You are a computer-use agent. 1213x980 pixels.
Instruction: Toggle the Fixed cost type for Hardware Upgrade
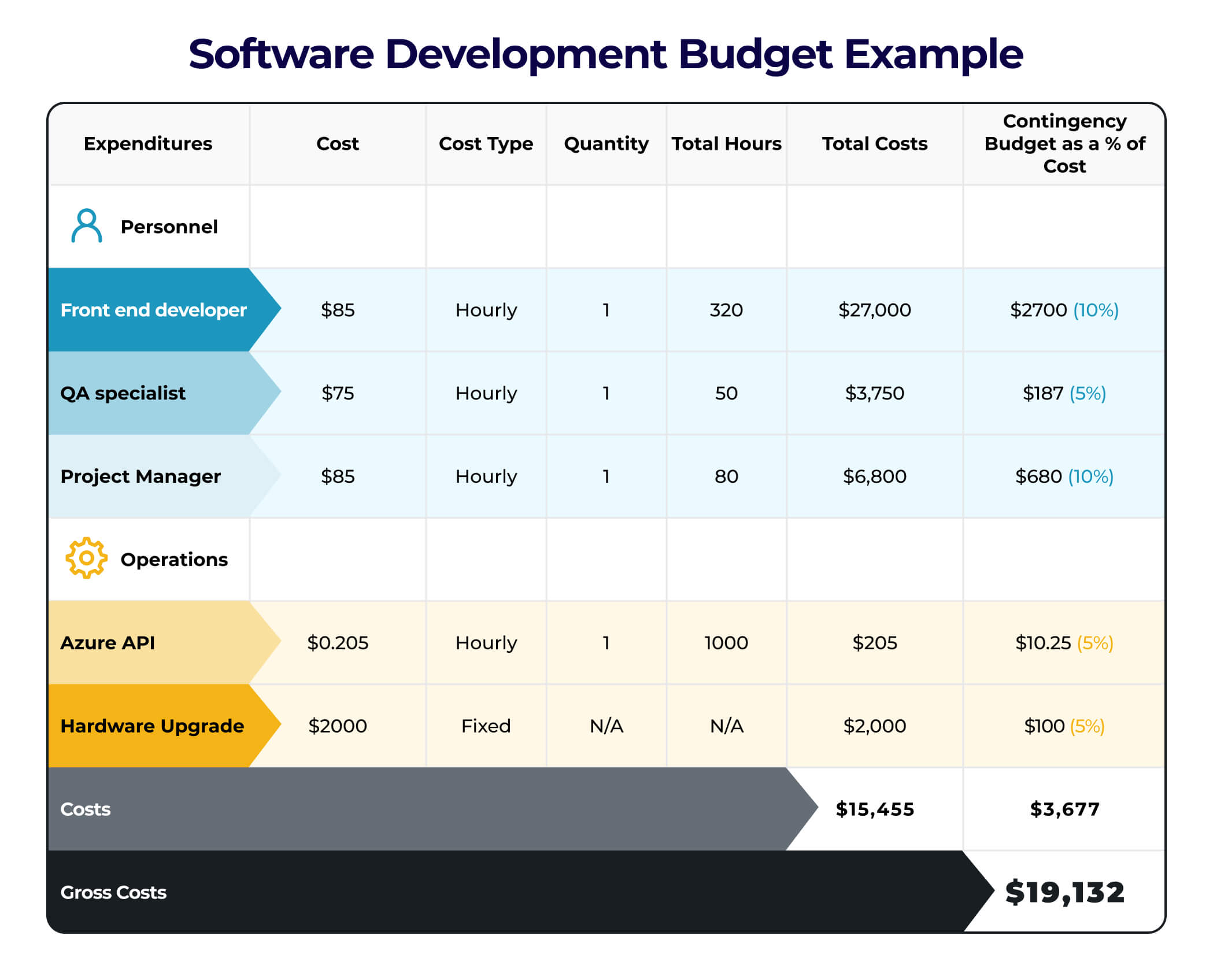(486, 726)
